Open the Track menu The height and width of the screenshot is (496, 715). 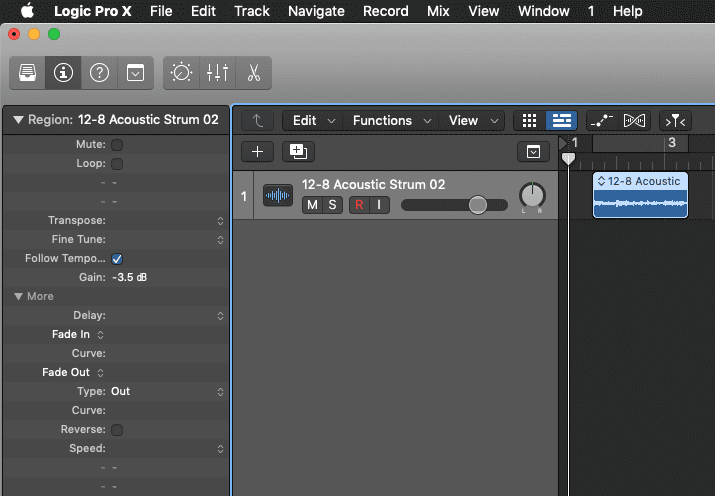[x=252, y=11]
